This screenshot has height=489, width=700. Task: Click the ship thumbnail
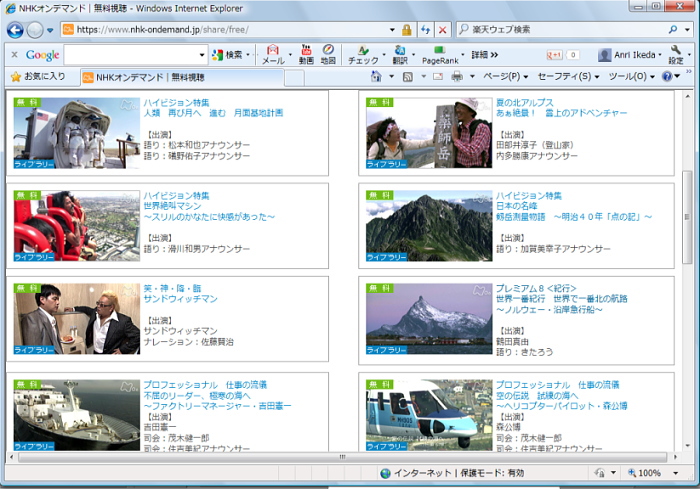[77, 415]
